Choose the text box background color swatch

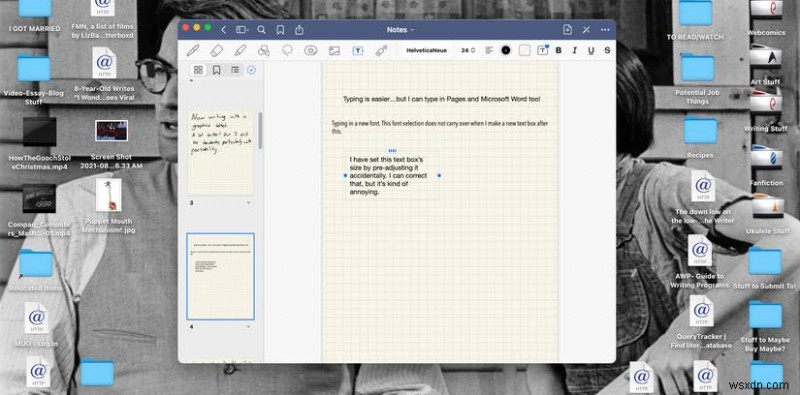(x=524, y=51)
